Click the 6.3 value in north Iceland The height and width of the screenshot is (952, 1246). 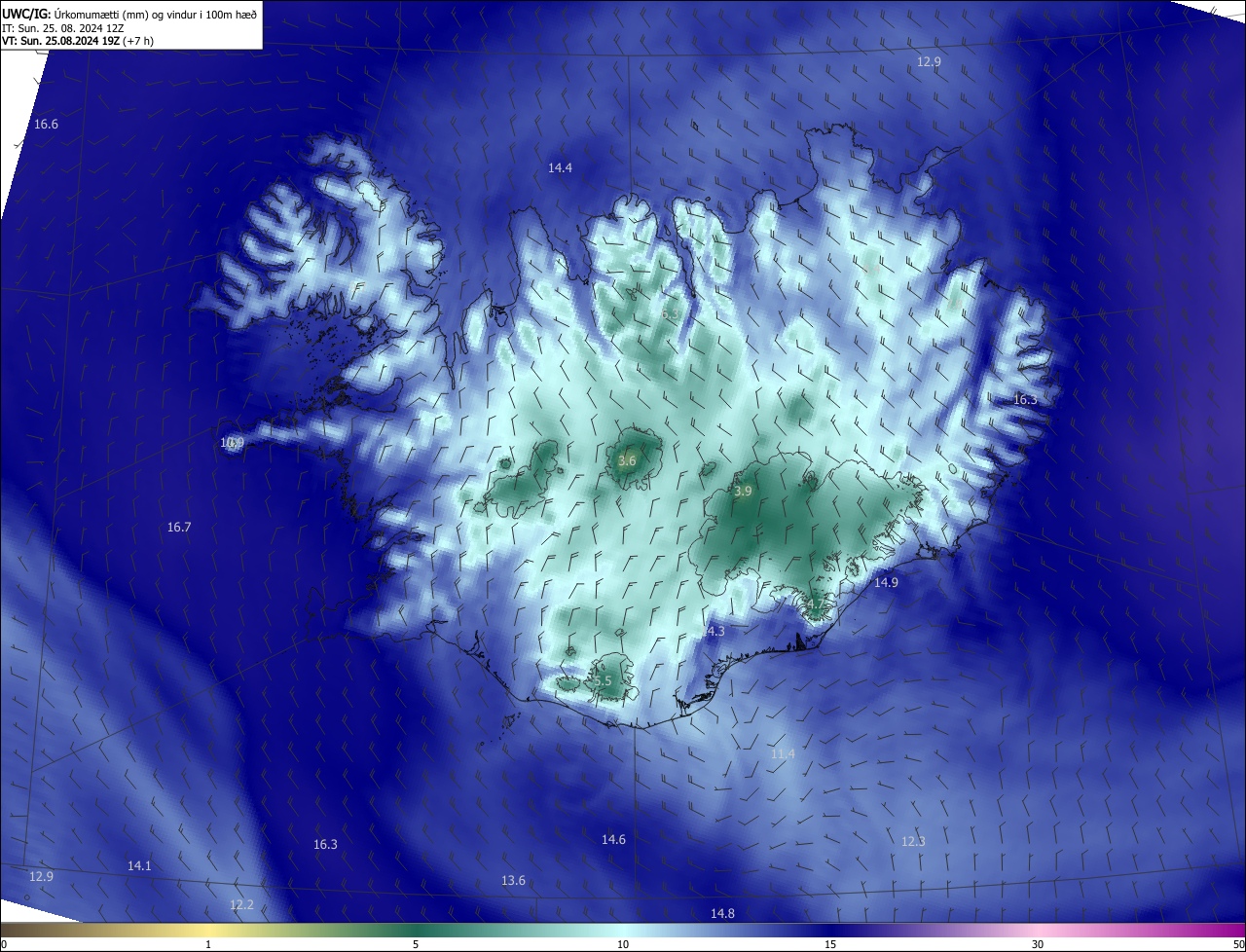pos(670,315)
